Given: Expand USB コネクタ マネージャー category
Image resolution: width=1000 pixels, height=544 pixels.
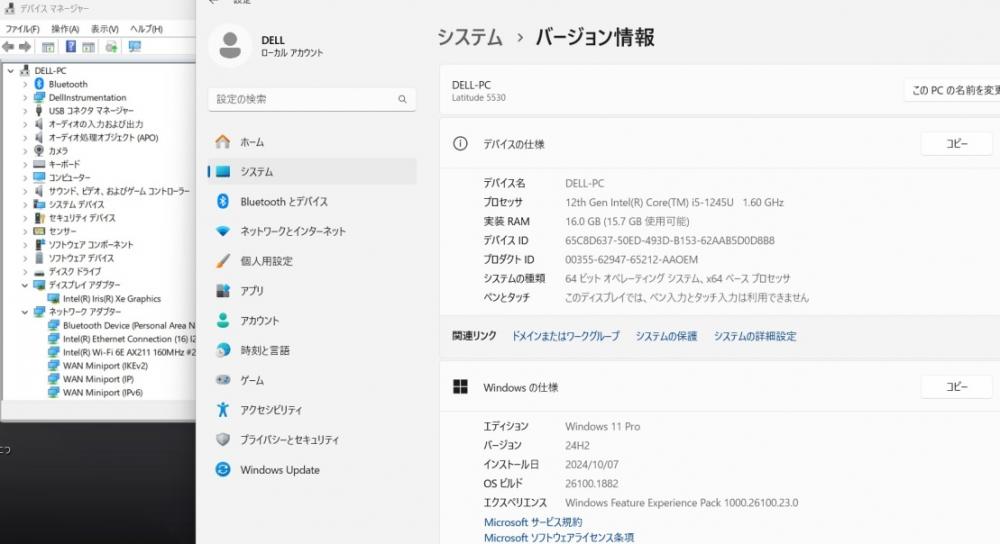Looking at the screenshot, I should point(25,111).
